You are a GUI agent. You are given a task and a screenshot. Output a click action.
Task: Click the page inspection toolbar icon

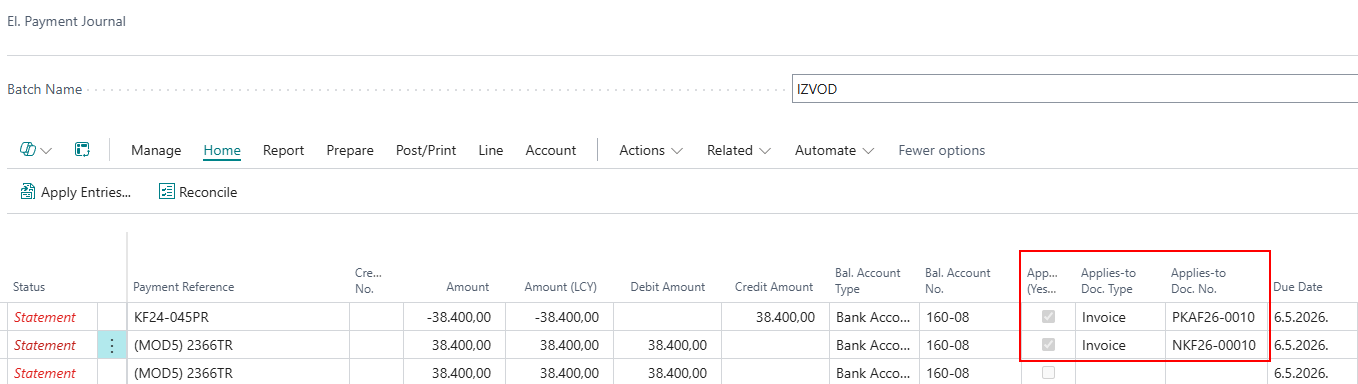point(83,150)
